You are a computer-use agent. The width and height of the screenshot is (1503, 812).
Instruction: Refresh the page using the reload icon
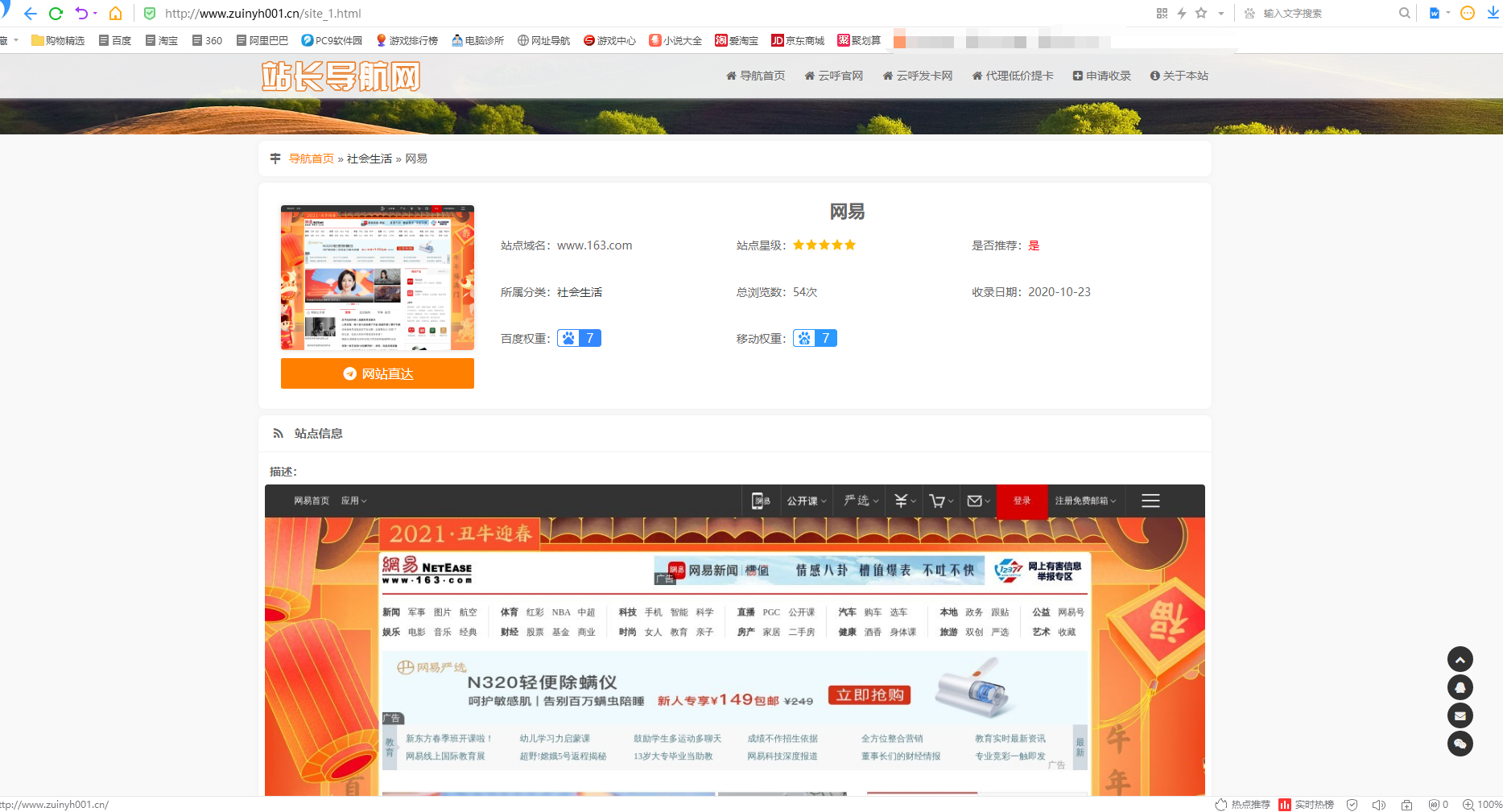55,13
